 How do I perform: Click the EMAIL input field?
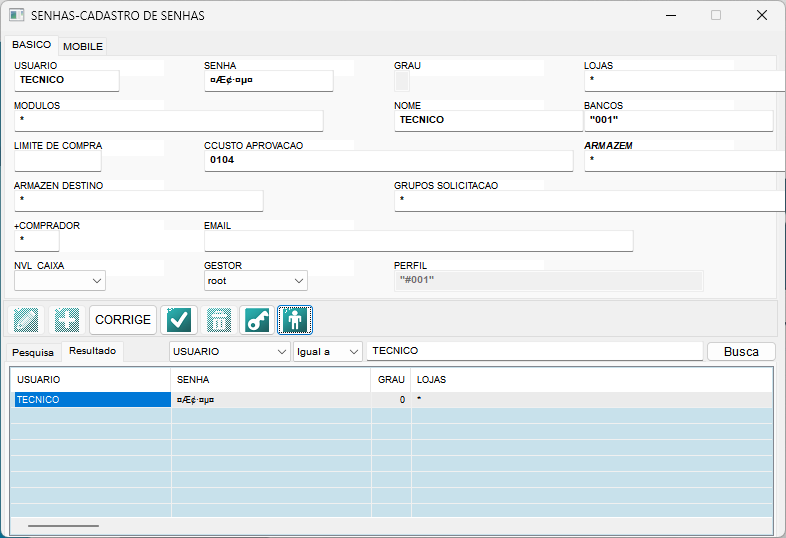pos(418,241)
